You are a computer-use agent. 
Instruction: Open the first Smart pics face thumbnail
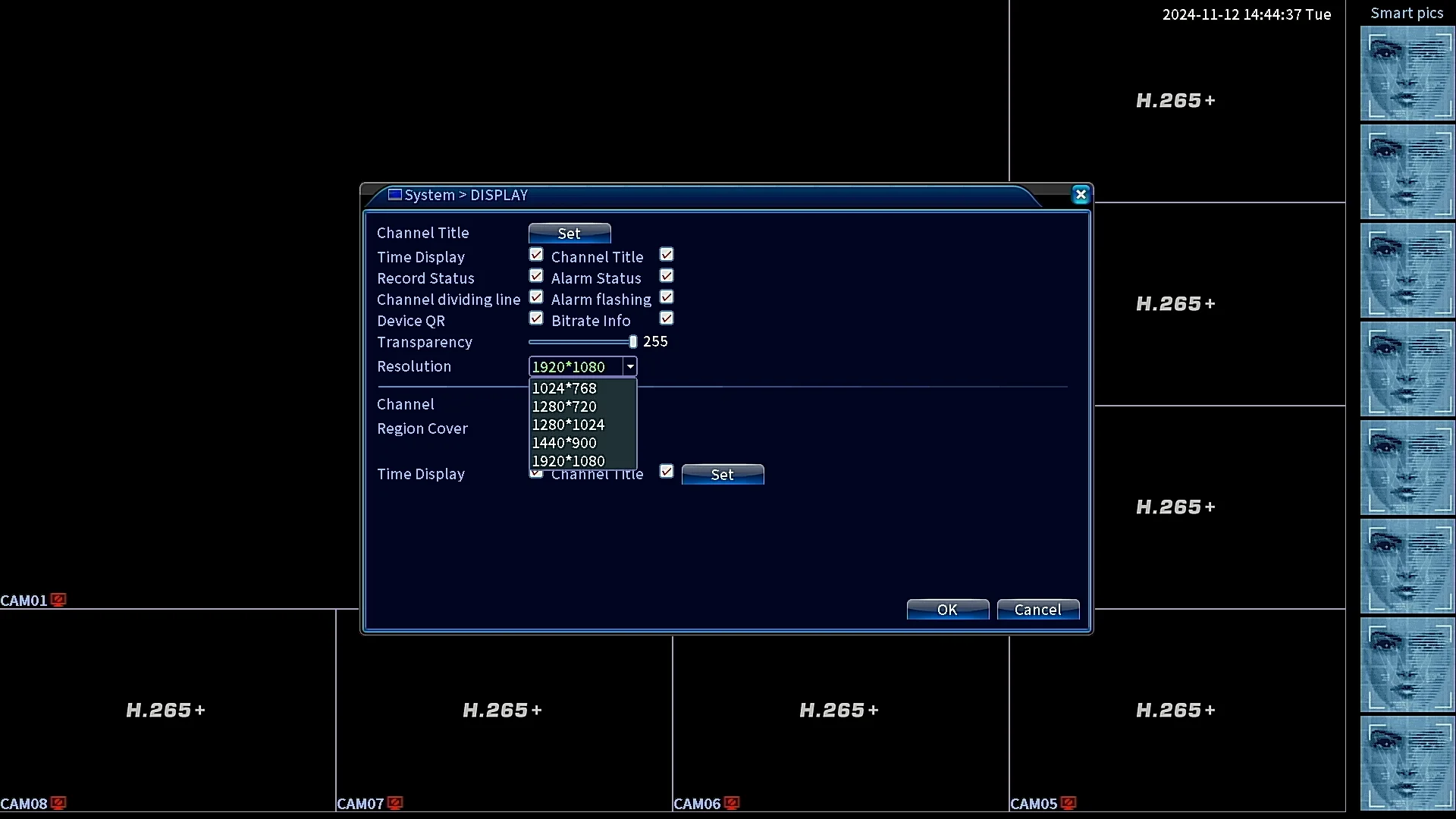[x=1407, y=74]
